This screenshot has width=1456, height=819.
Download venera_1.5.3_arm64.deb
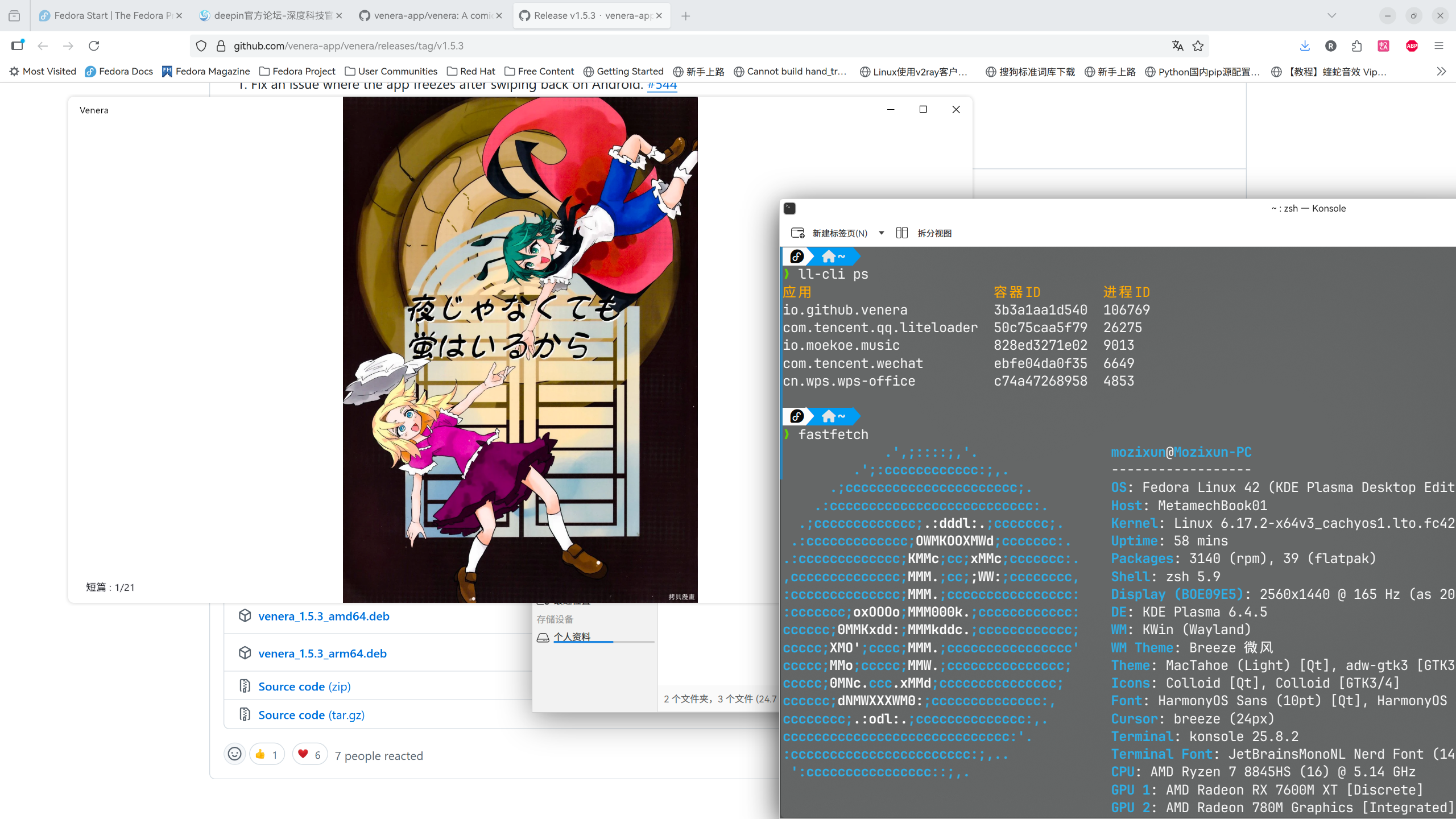coord(322,653)
